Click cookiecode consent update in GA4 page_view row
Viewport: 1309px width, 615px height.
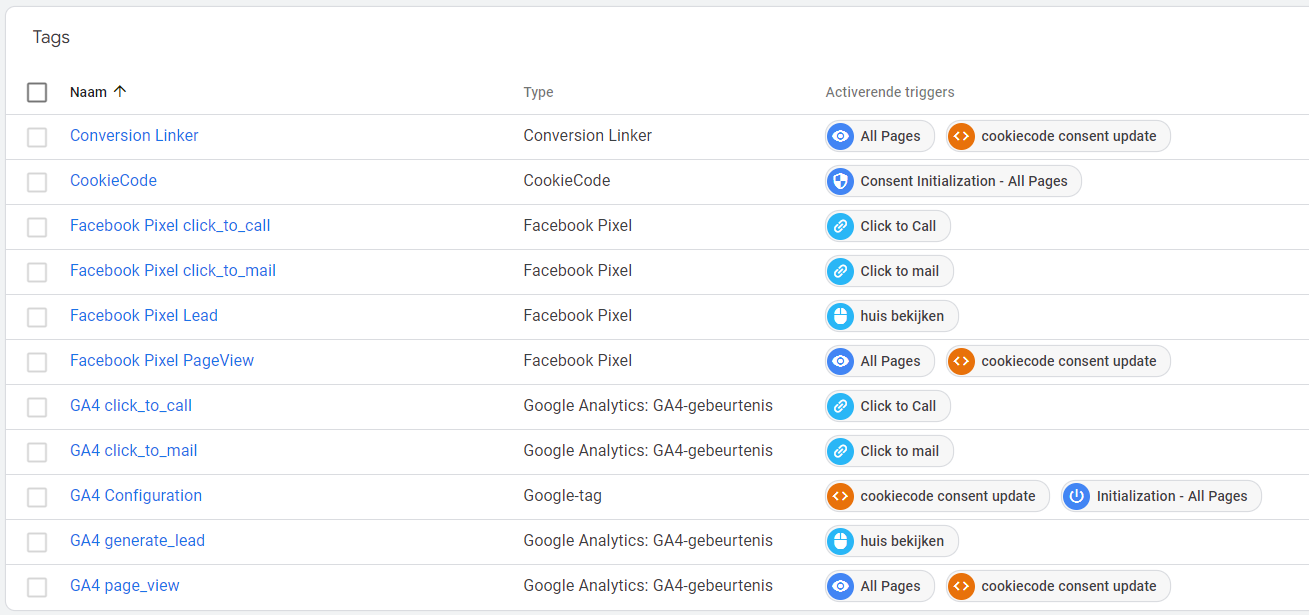point(1058,586)
